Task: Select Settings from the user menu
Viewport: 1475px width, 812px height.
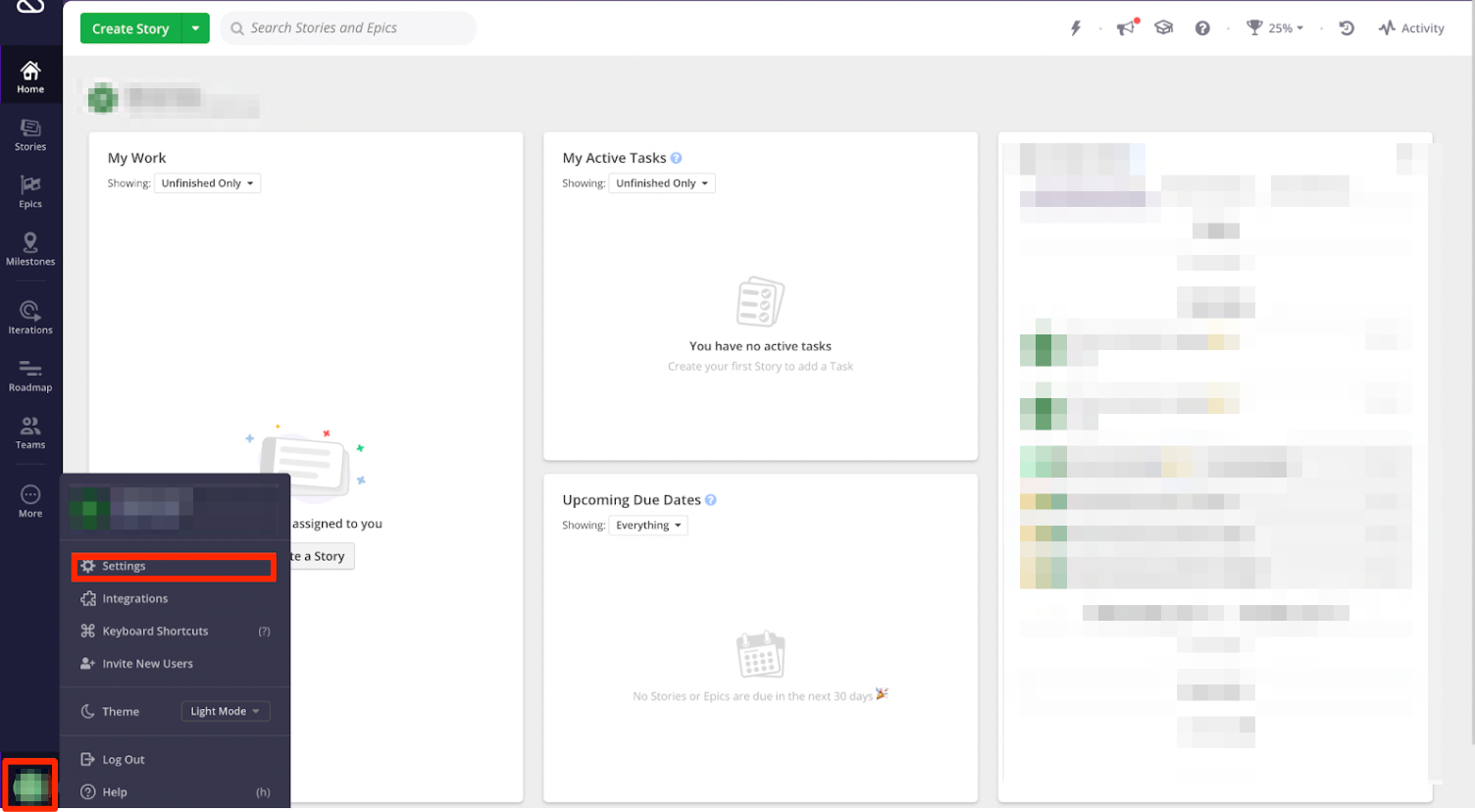Action: click(125, 567)
